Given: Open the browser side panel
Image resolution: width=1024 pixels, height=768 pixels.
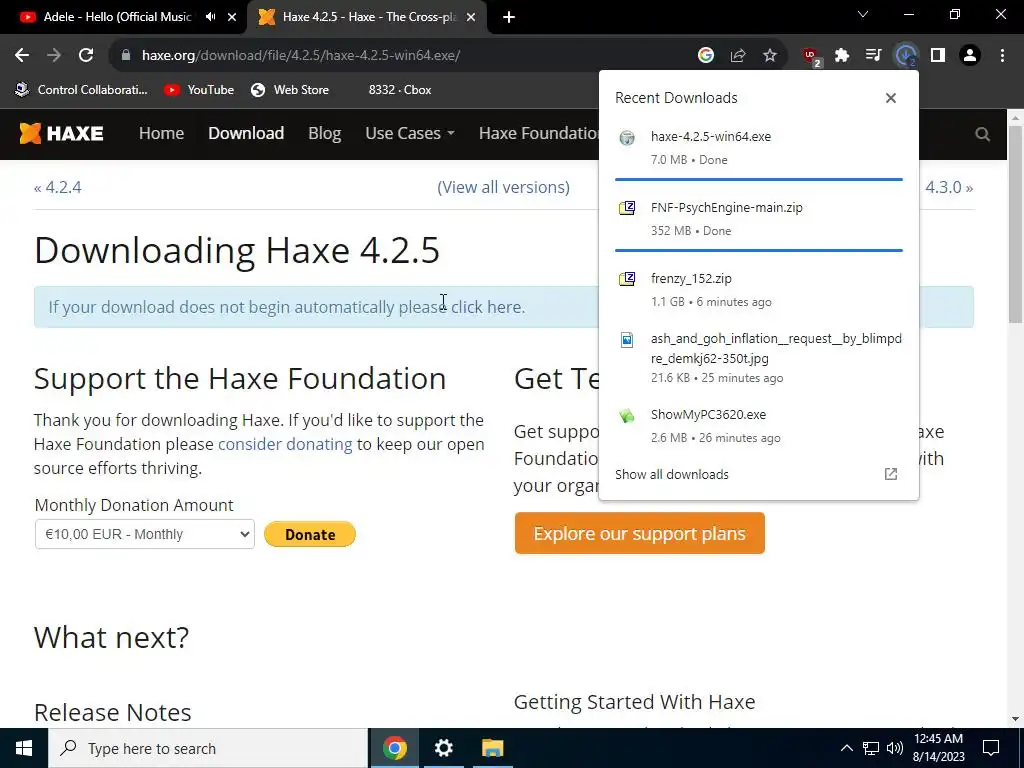Looking at the screenshot, I should [x=938, y=56].
